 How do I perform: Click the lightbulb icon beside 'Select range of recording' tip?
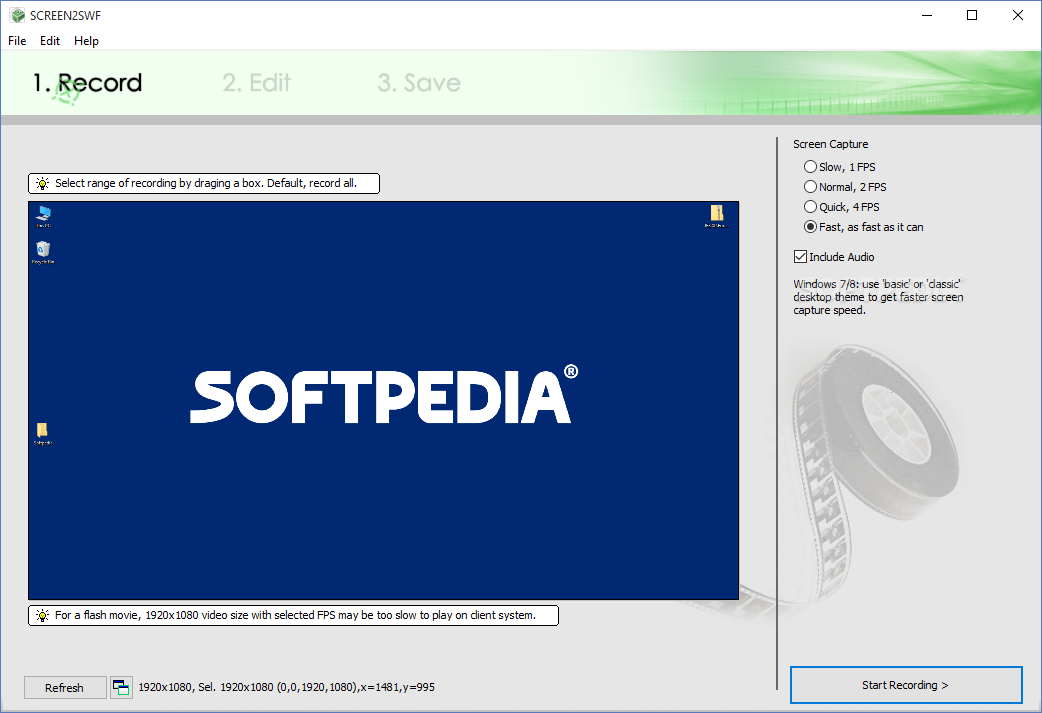43,183
